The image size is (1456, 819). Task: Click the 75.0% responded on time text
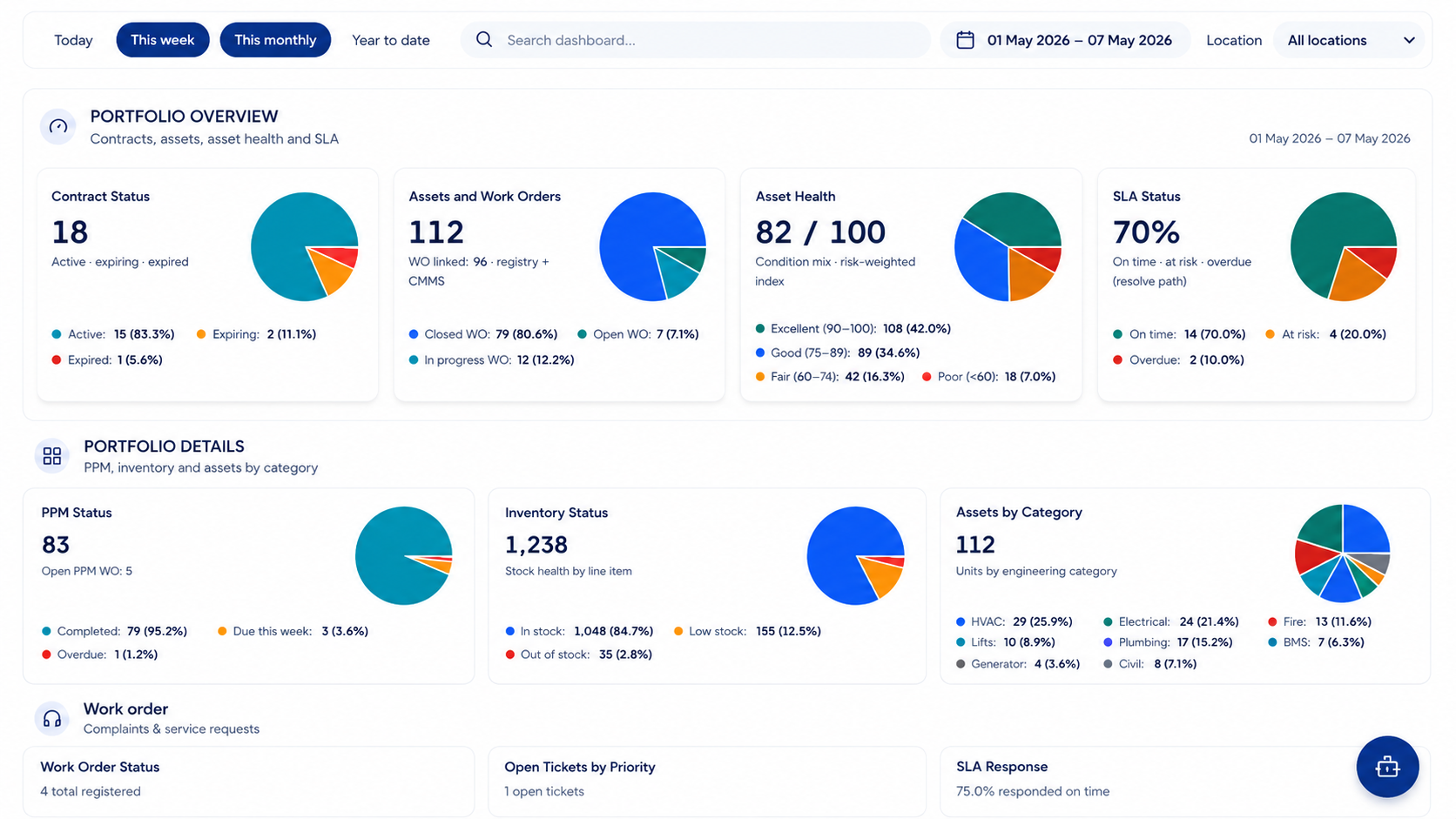pos(1033,791)
